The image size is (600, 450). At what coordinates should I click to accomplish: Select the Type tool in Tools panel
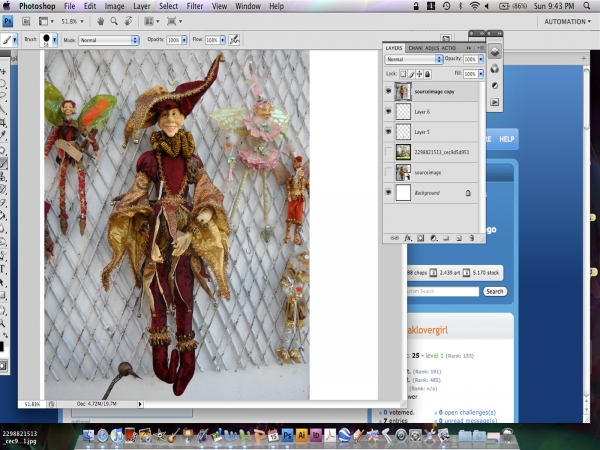click(3, 269)
